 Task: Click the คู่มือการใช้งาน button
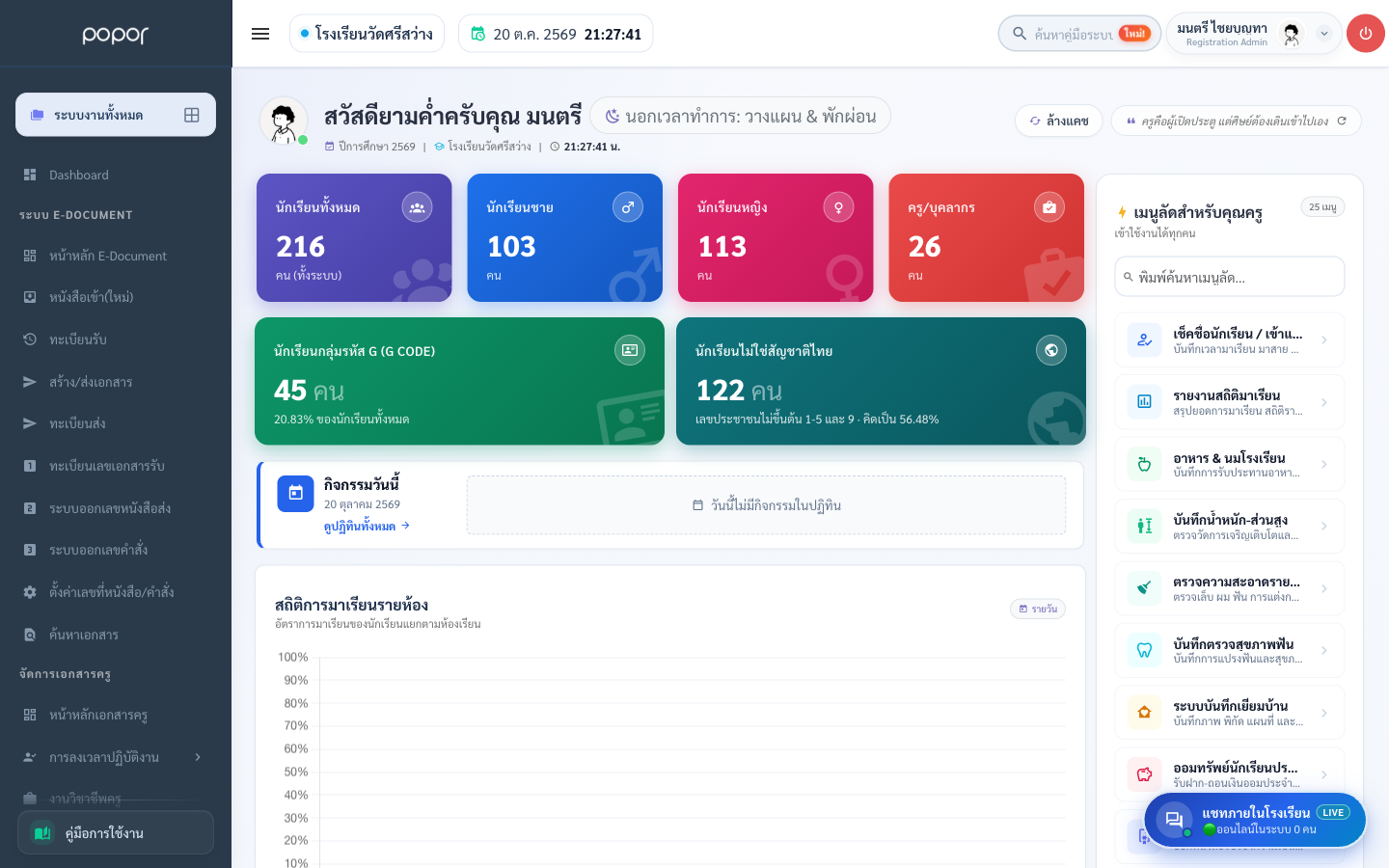(116, 832)
